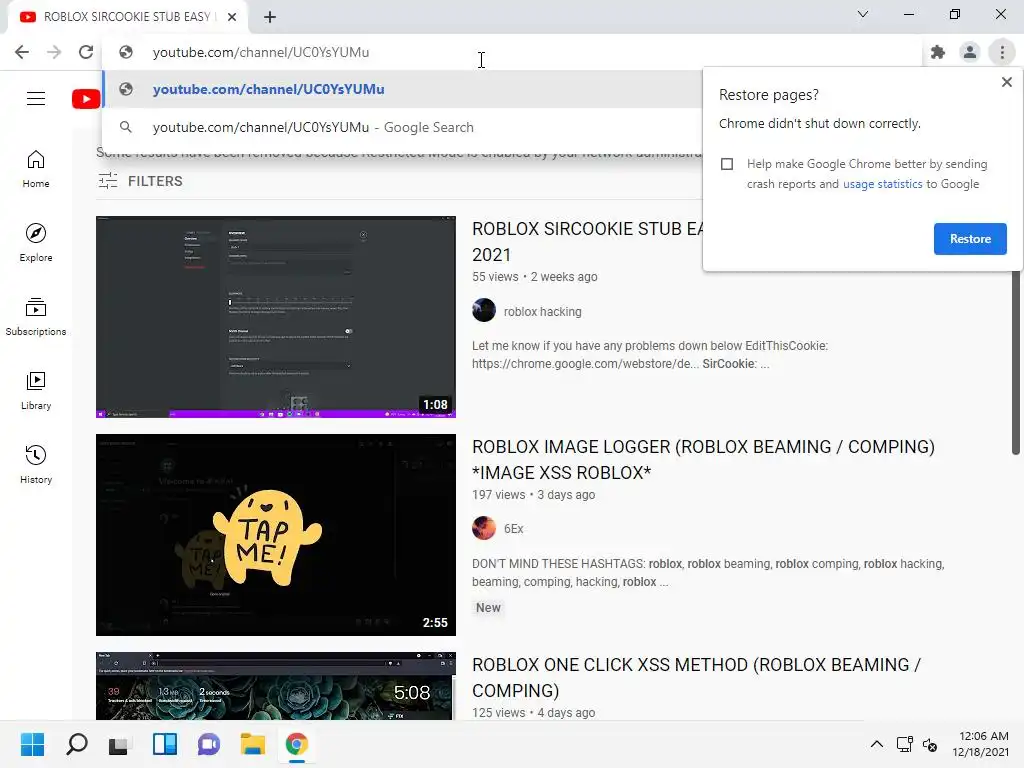Open the usage statistics link
Viewport: 1024px width, 768px height.
coord(882,184)
